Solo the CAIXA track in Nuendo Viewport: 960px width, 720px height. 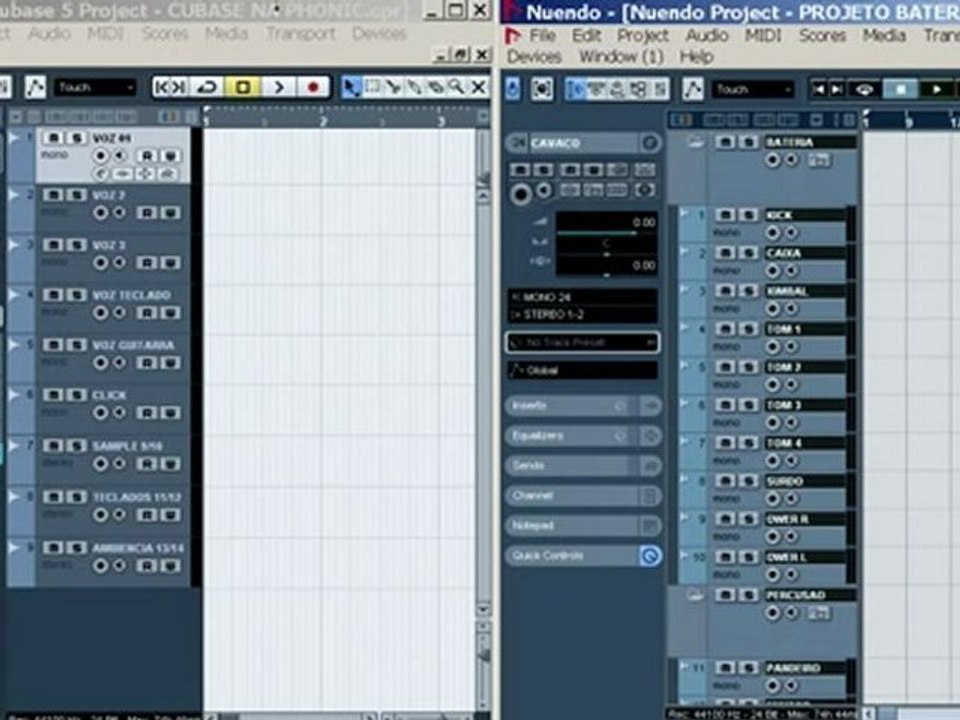coord(748,253)
